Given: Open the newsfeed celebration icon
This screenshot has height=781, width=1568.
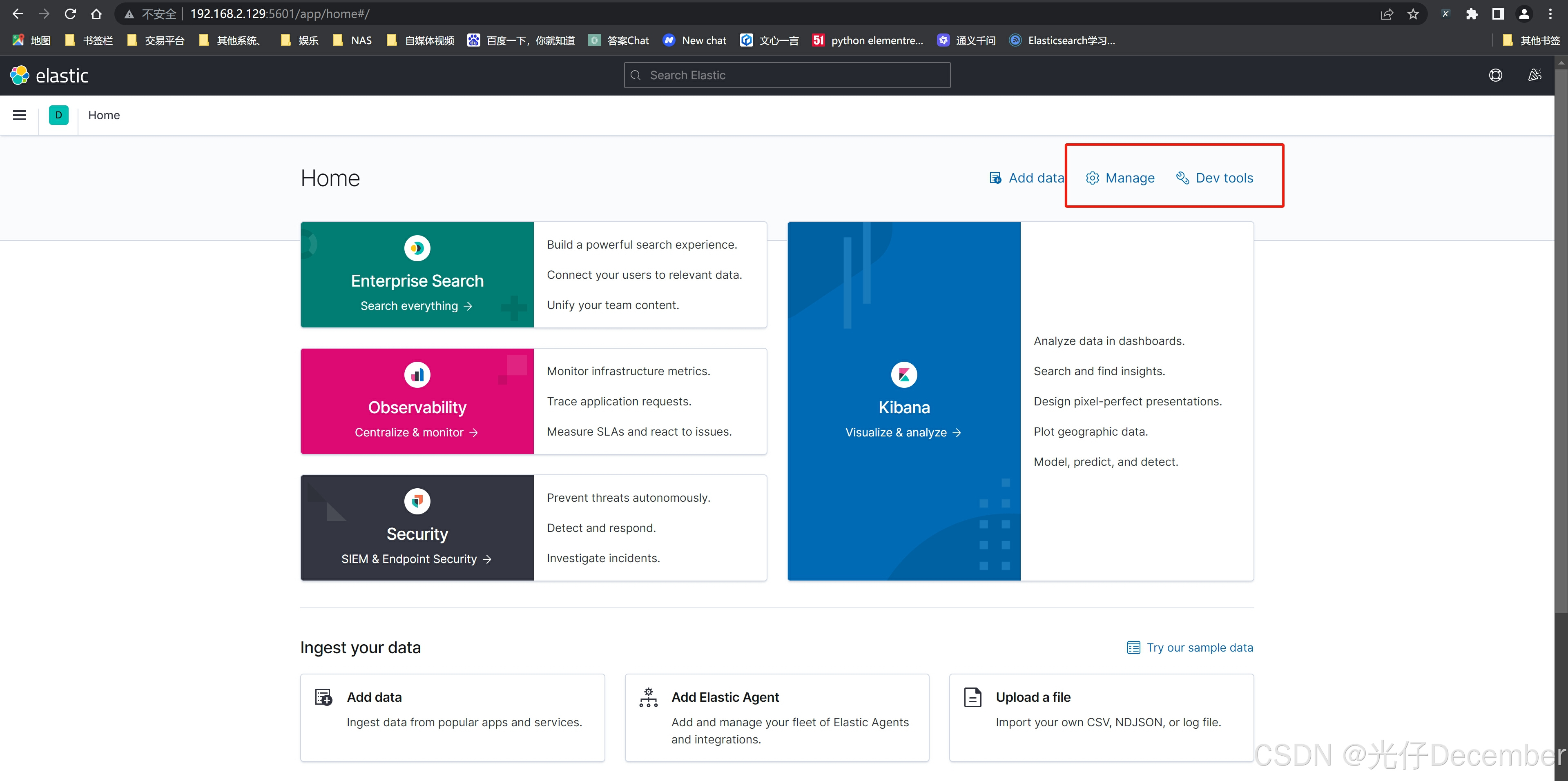Looking at the screenshot, I should 1535,76.
